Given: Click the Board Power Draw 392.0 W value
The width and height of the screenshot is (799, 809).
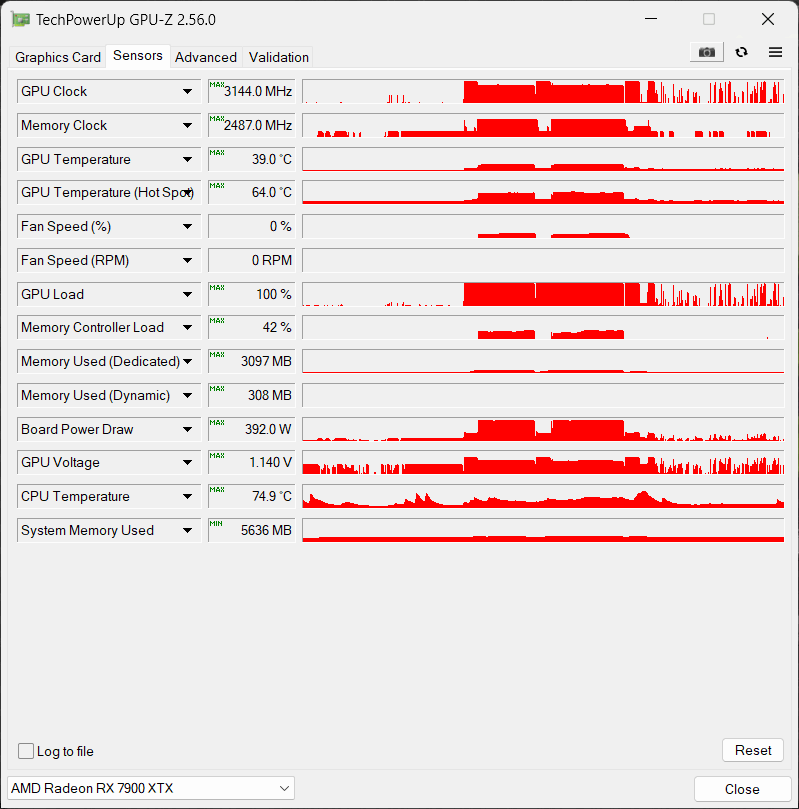Looking at the screenshot, I should (x=252, y=430).
